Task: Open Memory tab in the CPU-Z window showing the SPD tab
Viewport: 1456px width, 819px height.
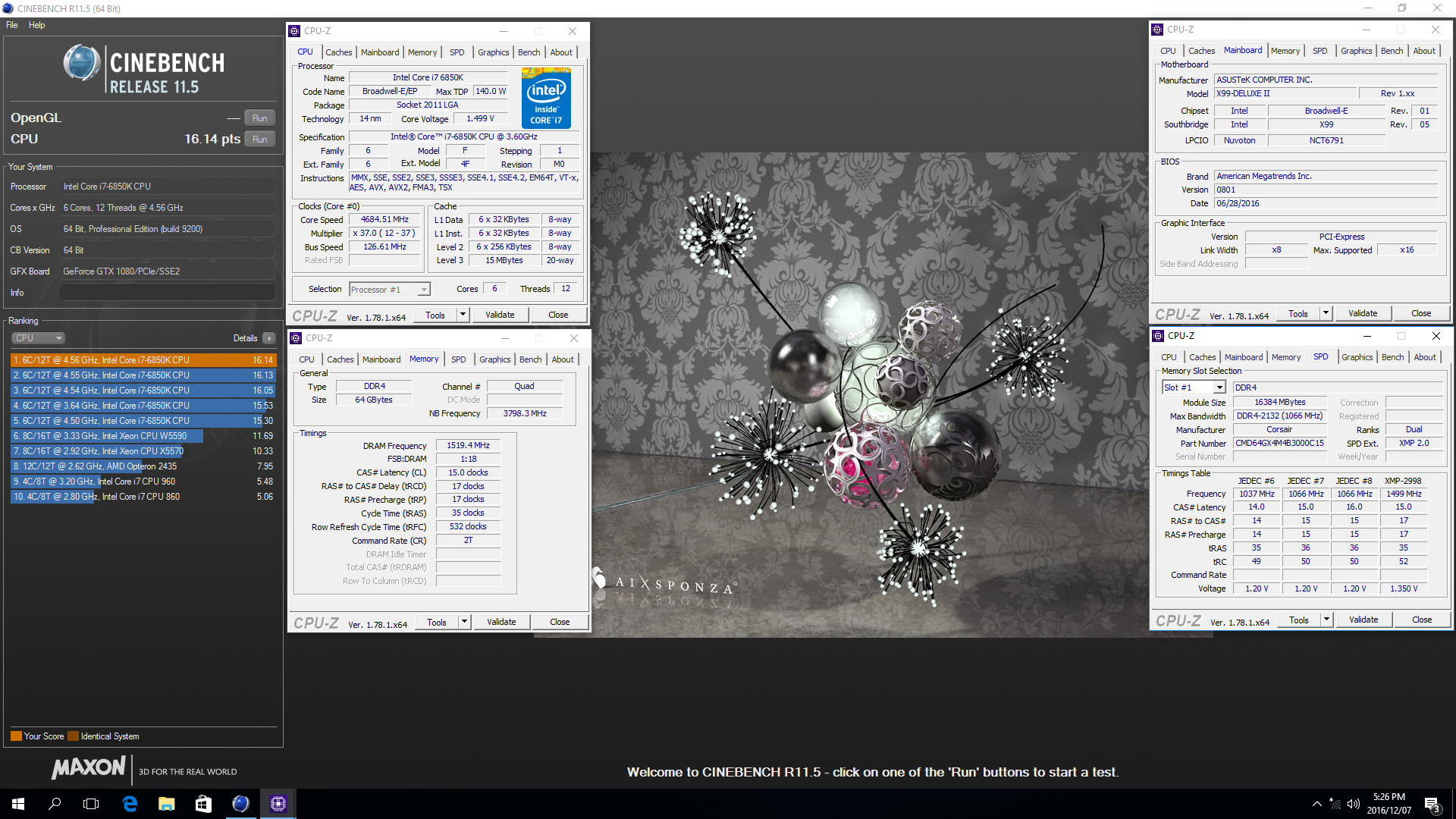Action: (1286, 357)
